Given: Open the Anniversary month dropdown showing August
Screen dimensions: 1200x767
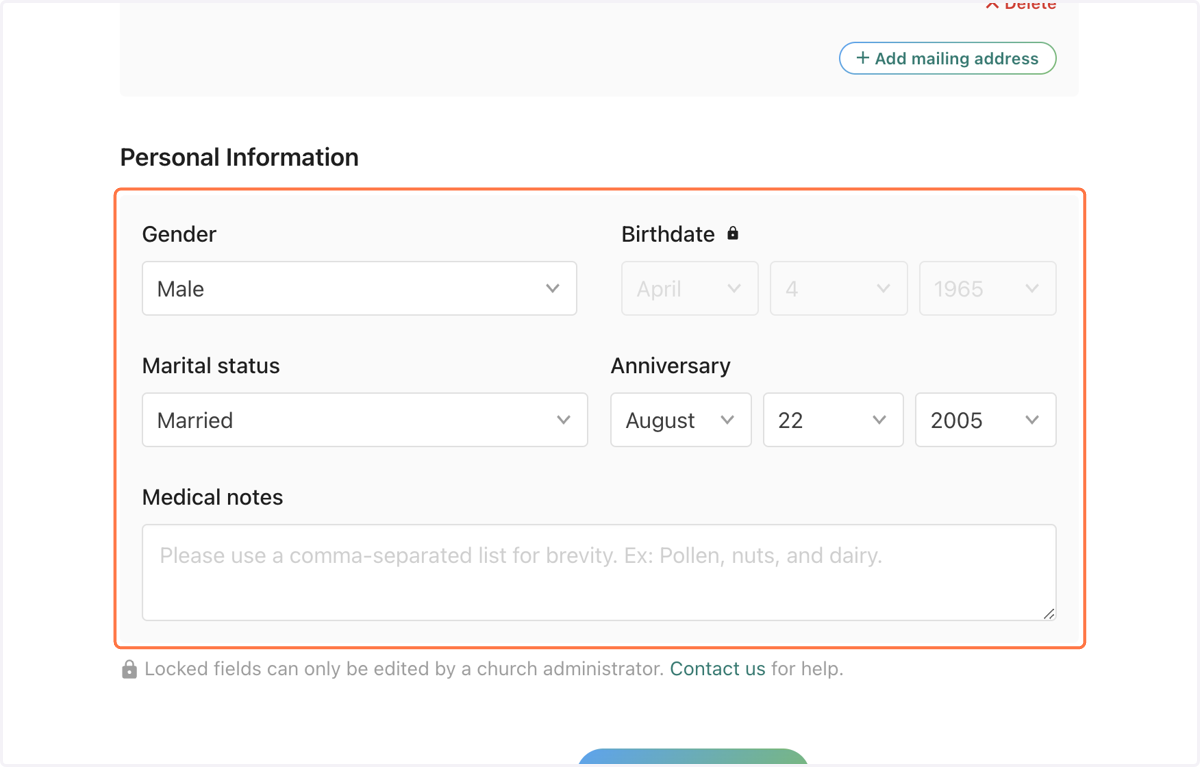Looking at the screenshot, I should pos(681,420).
